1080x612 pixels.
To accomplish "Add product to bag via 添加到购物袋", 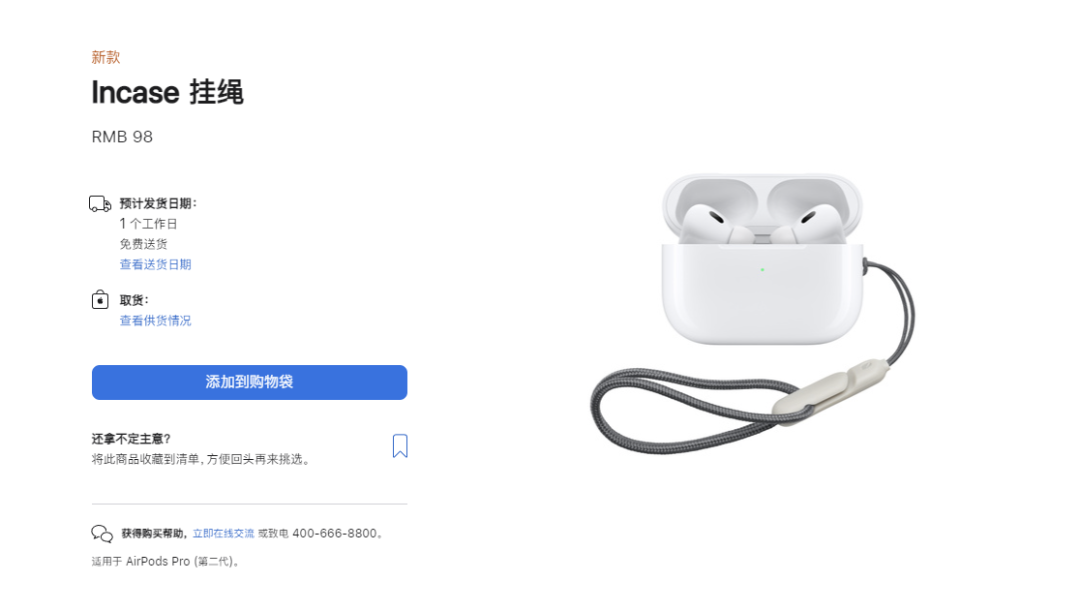I will coord(249,382).
